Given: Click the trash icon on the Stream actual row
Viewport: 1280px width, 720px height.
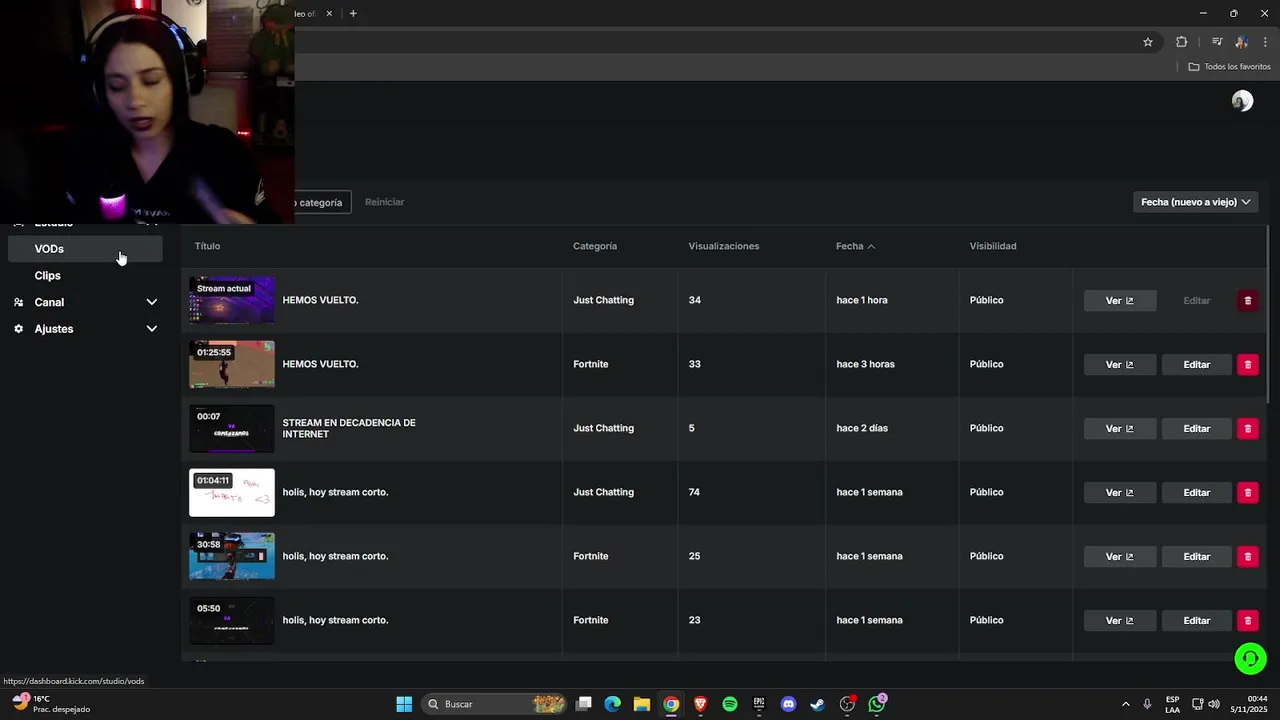Looking at the screenshot, I should 1247,301.
